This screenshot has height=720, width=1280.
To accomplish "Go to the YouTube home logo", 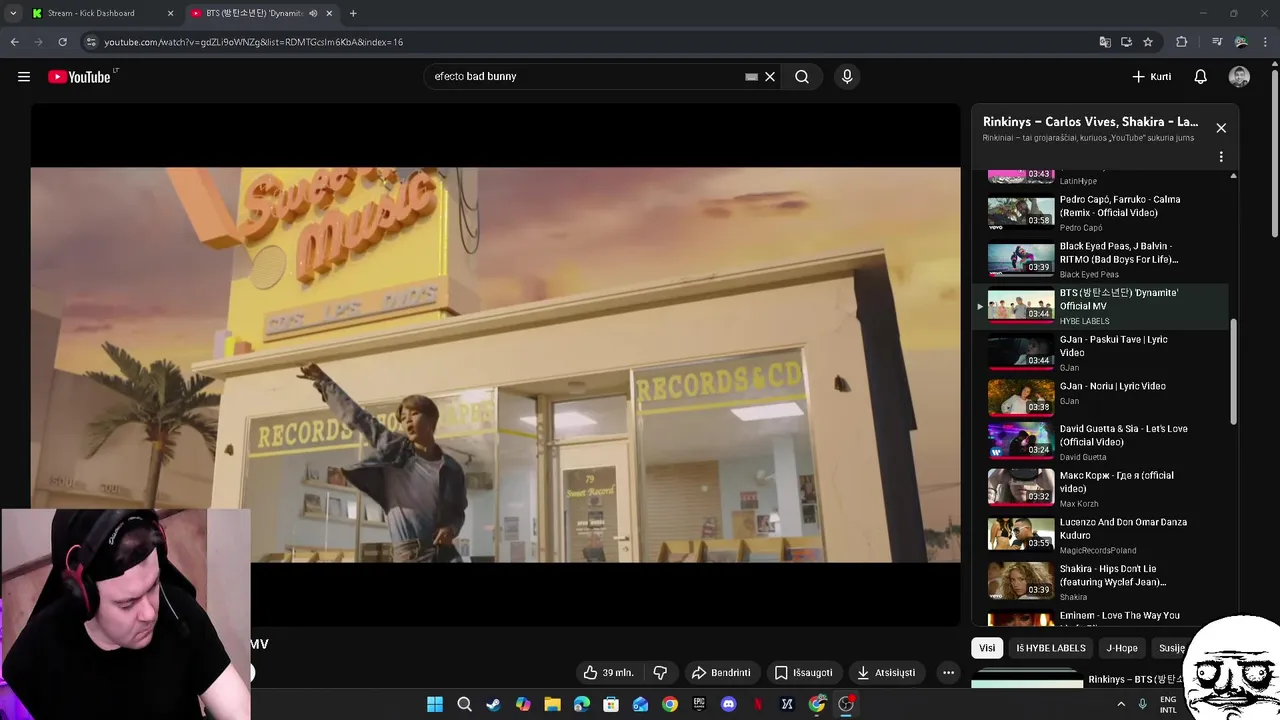I will (79, 77).
